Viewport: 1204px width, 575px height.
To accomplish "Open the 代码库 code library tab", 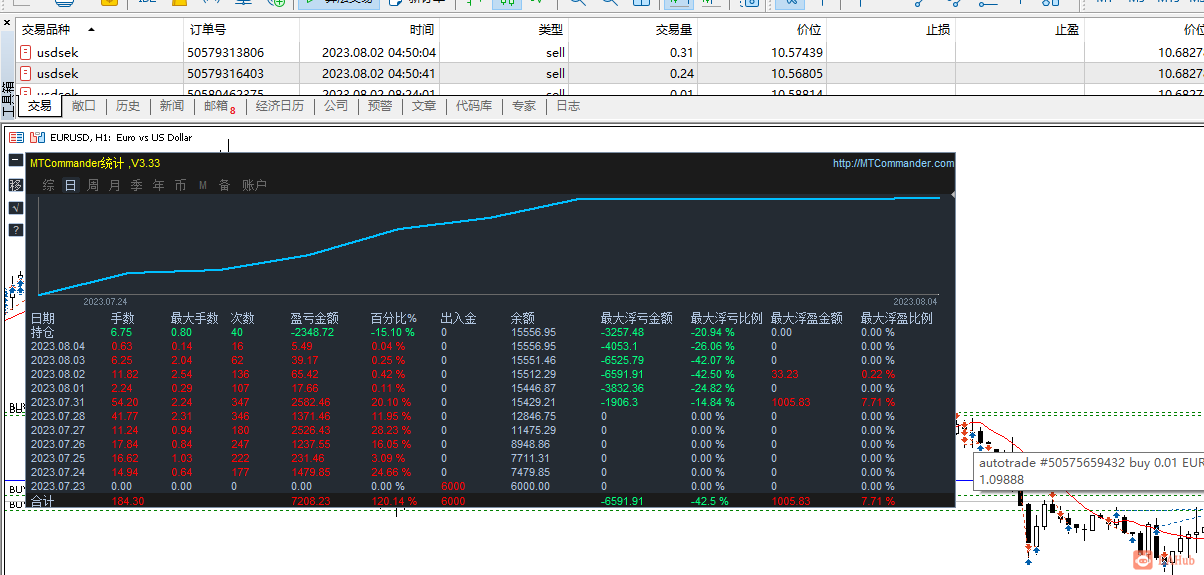I will coord(474,106).
